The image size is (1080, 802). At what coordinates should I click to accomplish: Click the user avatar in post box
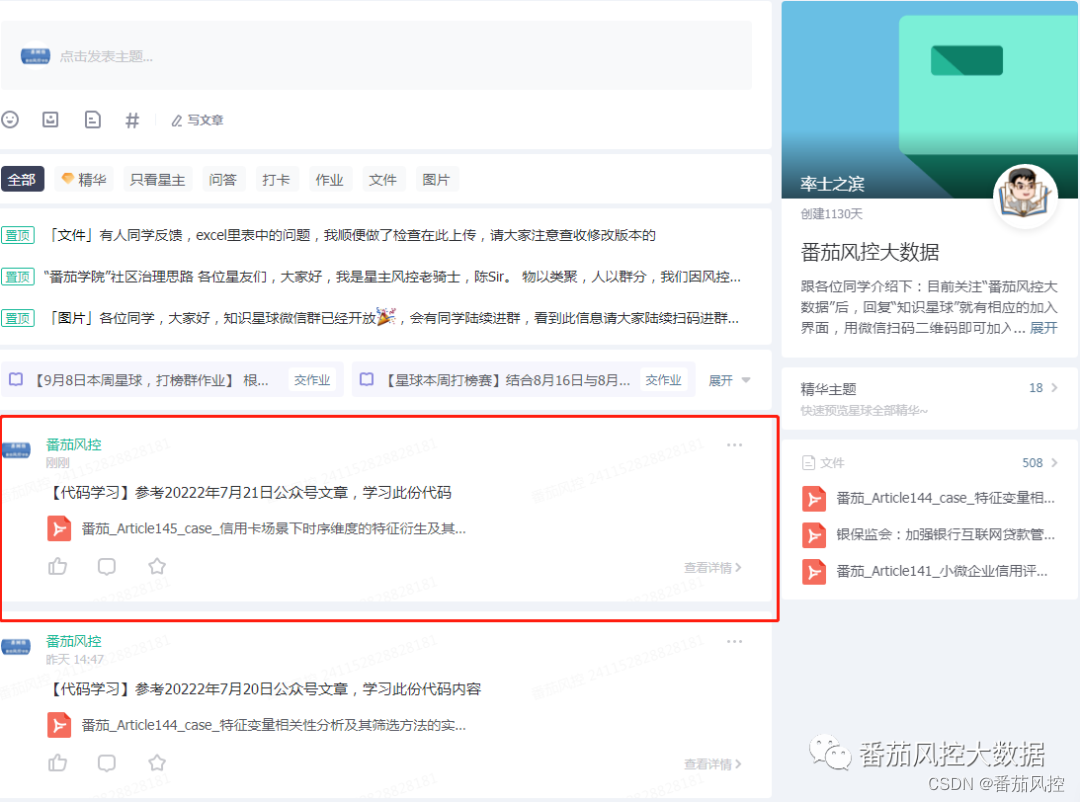coord(35,56)
